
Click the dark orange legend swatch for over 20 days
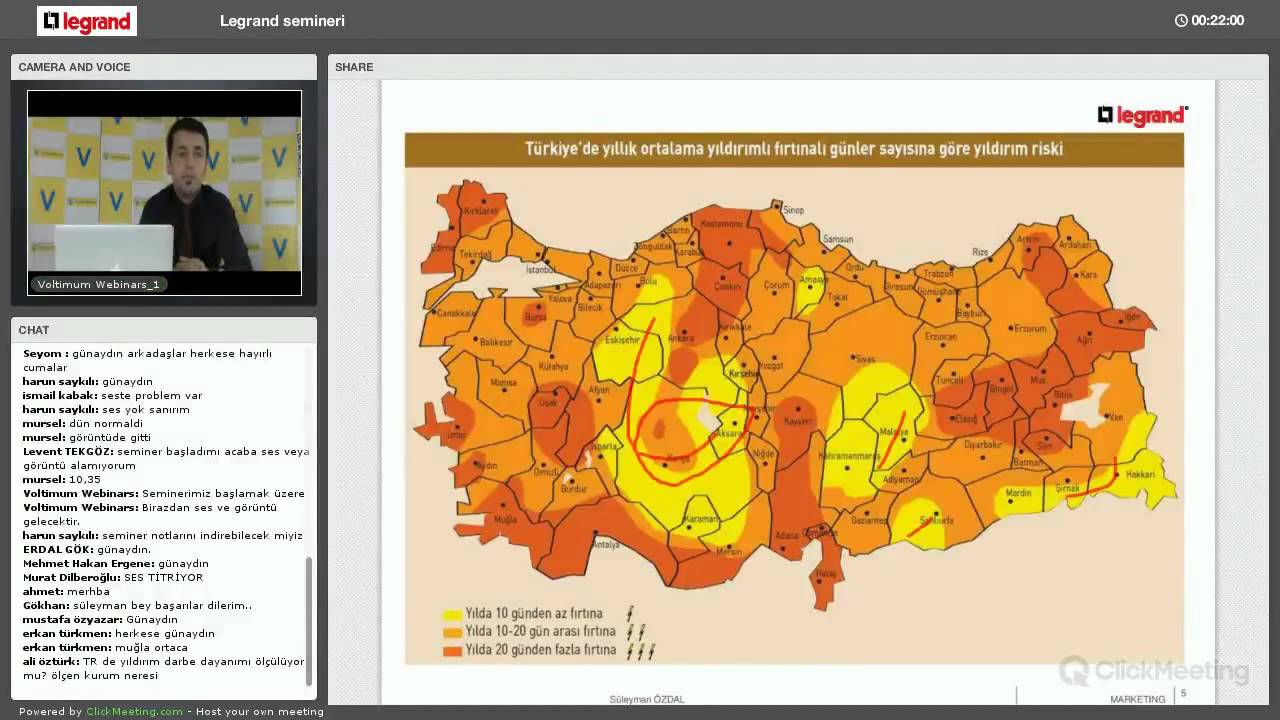tap(451, 650)
